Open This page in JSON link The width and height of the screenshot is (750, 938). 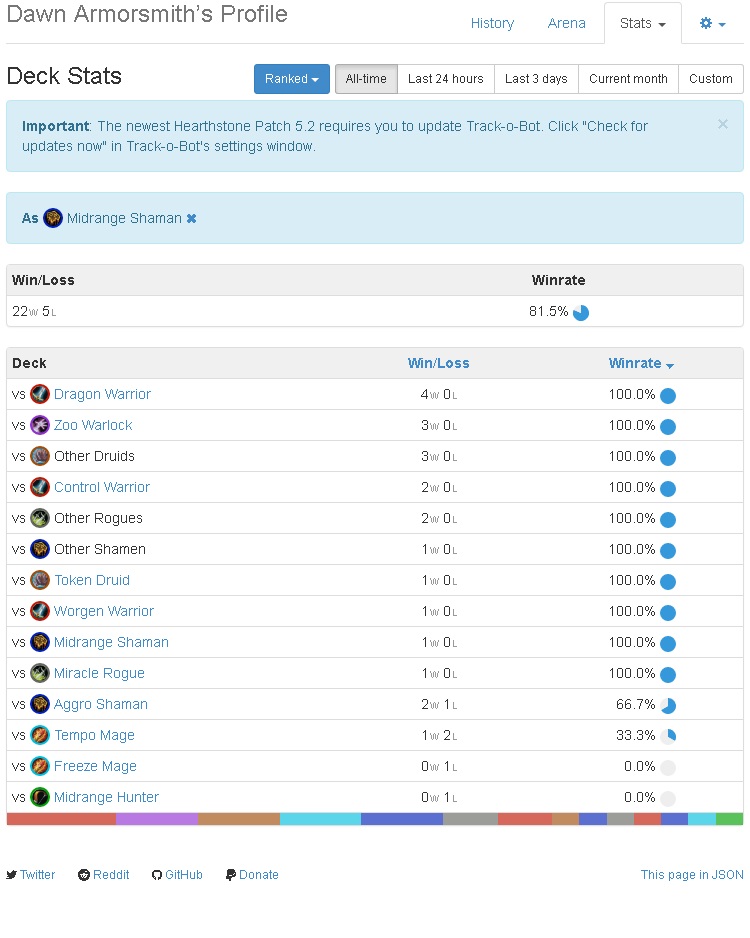(x=692, y=874)
